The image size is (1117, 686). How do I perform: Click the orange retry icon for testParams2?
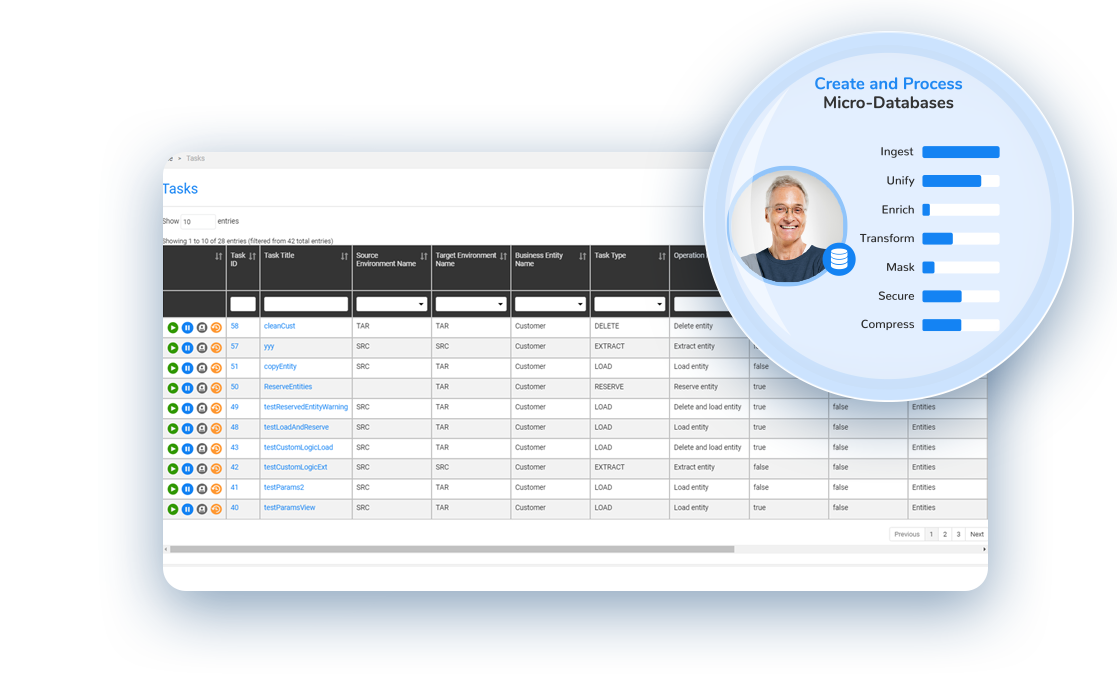pos(215,487)
